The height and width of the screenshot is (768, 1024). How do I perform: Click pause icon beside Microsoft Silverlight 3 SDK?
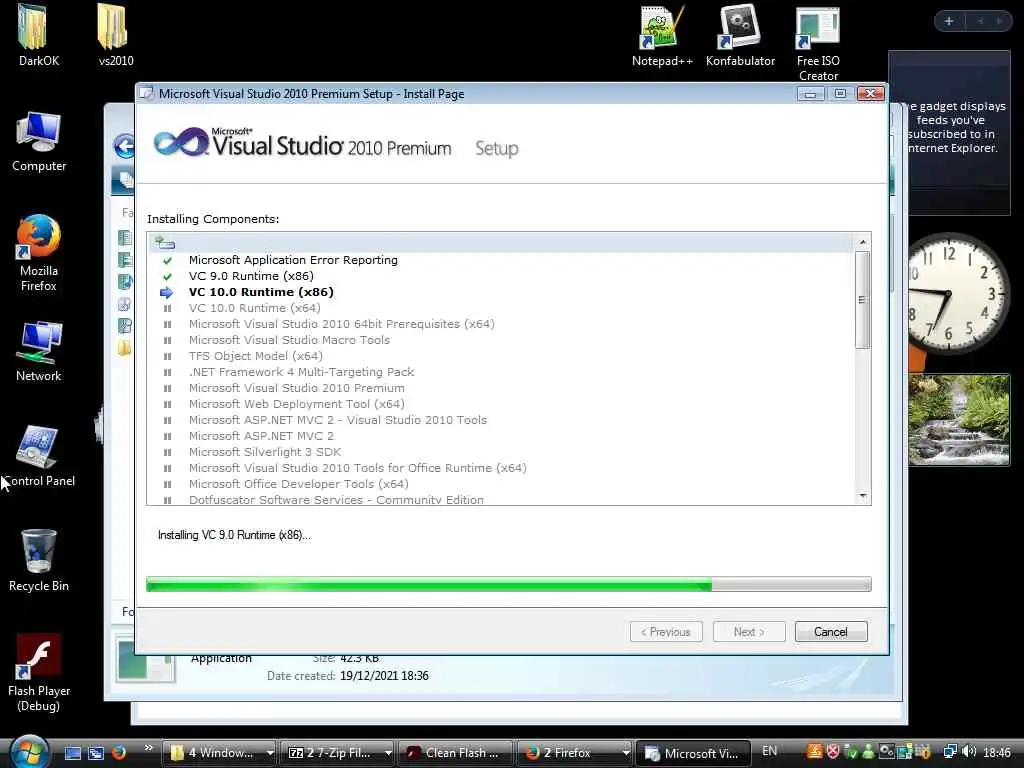coord(167,453)
